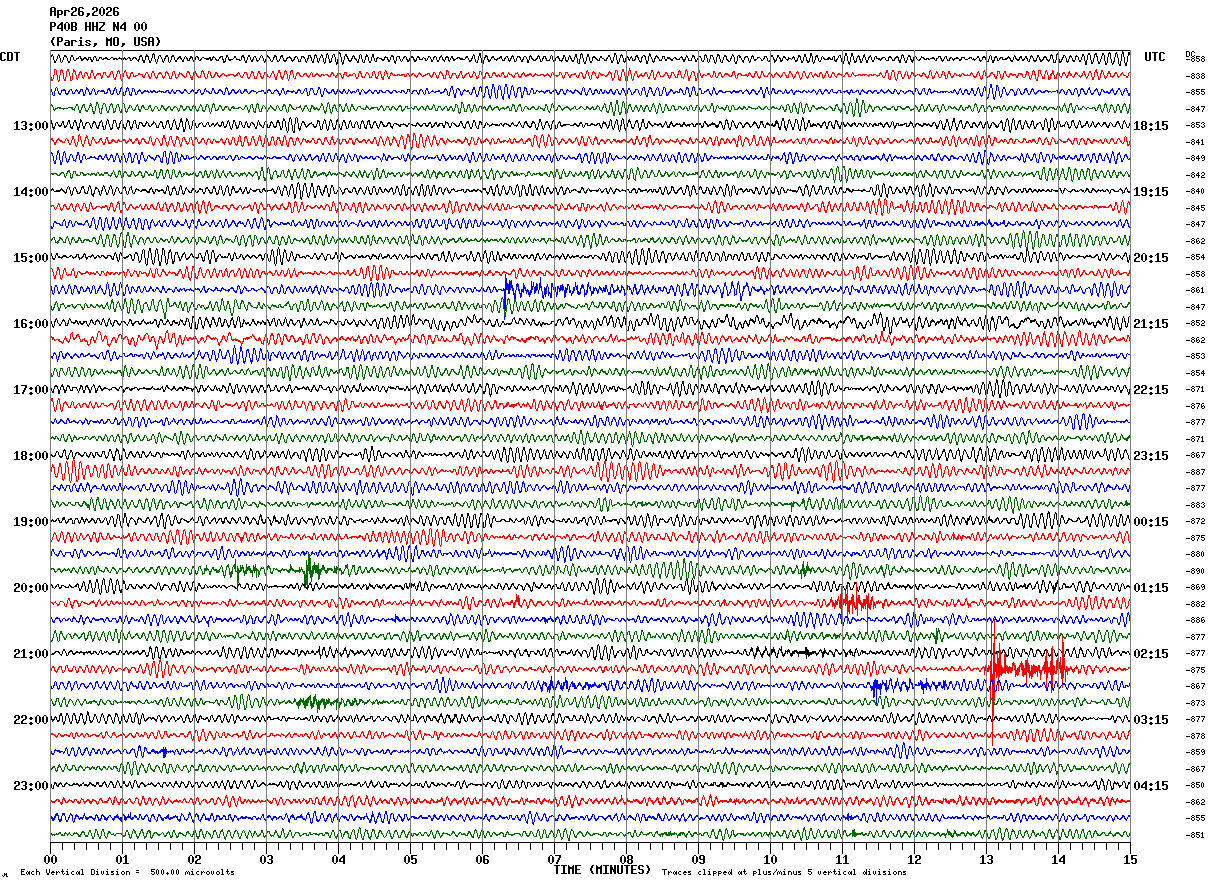Click minute 05 on the bottom time axis
Screen dimensions: 1210x886
tap(410, 859)
